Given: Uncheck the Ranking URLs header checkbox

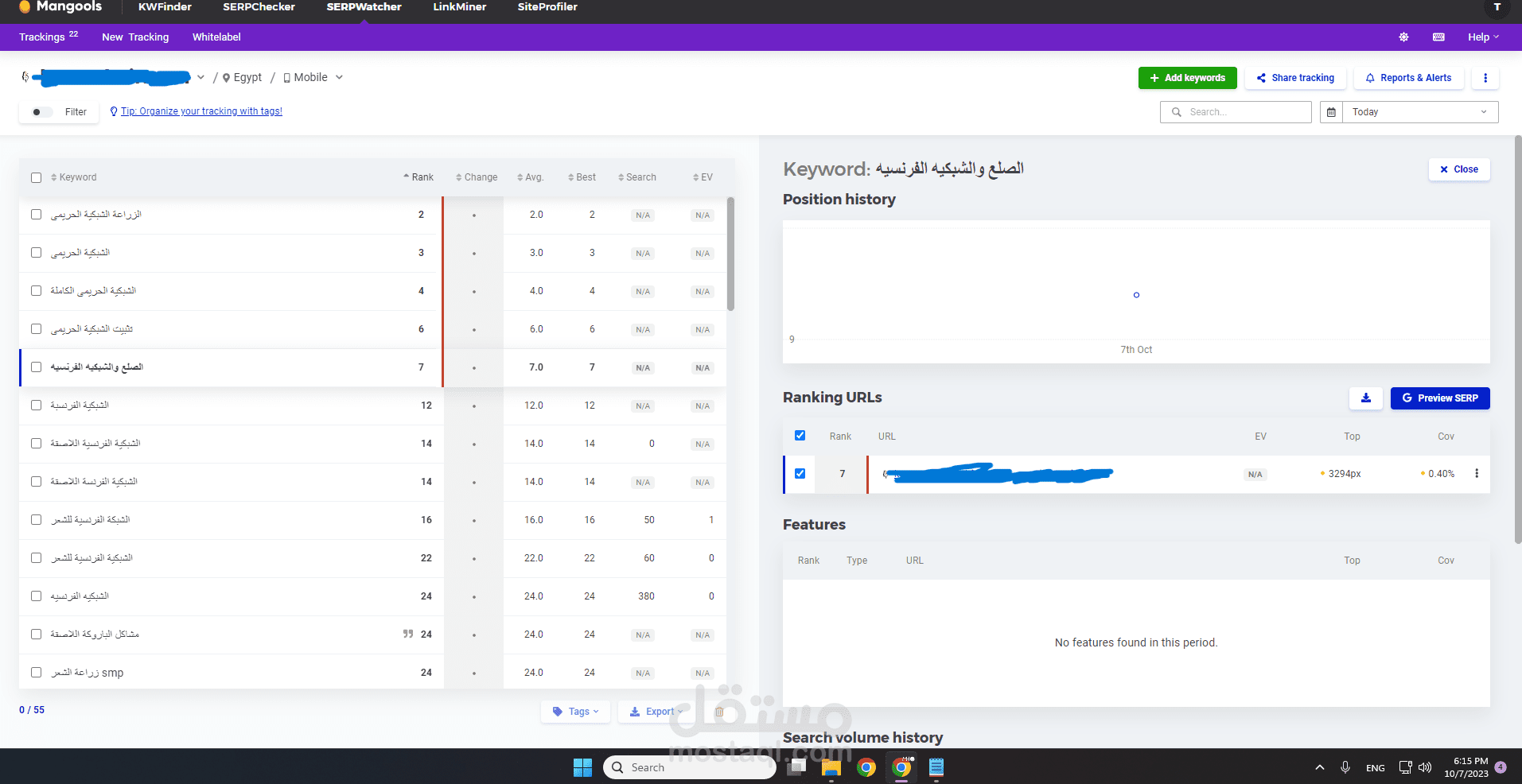Looking at the screenshot, I should (x=800, y=436).
